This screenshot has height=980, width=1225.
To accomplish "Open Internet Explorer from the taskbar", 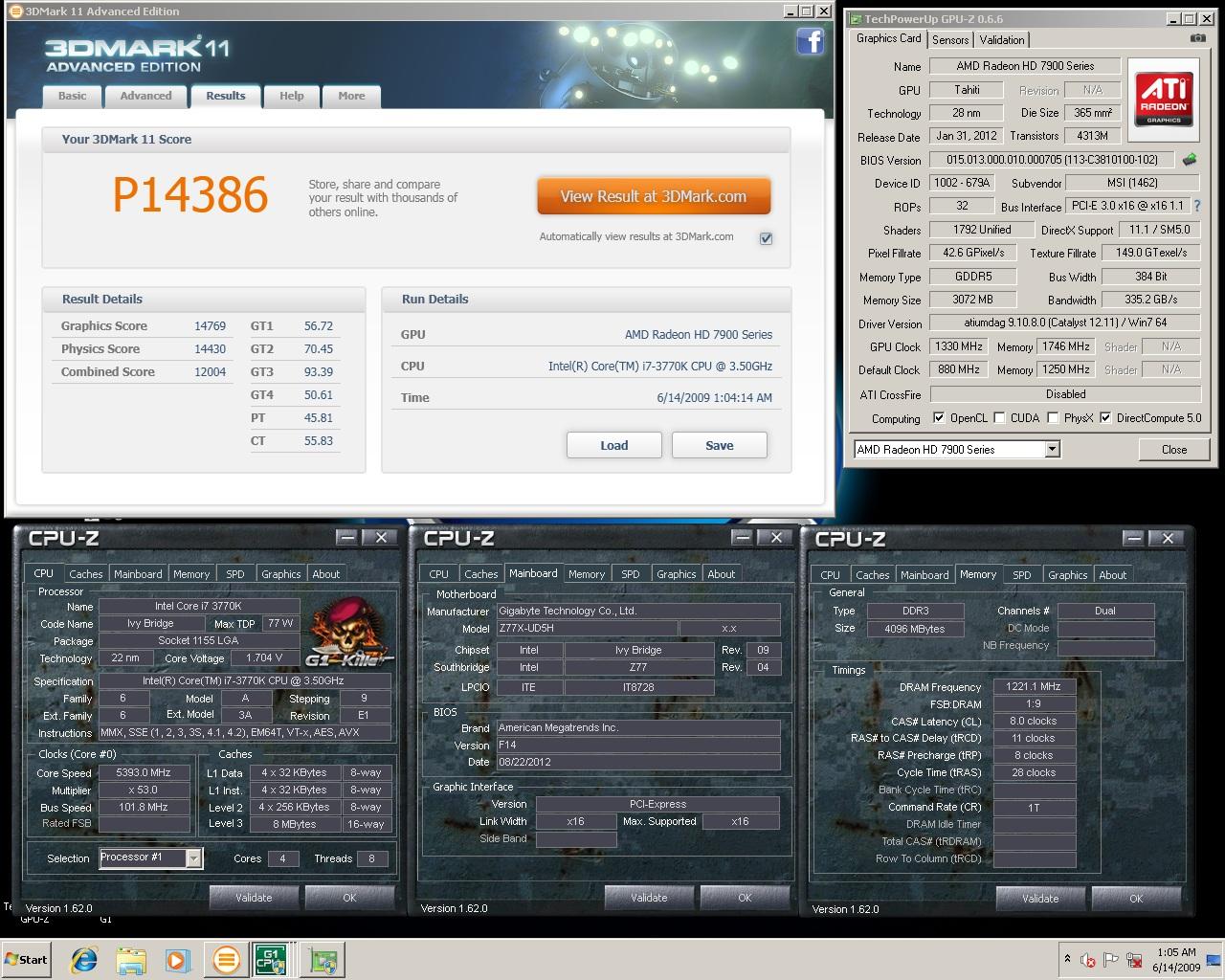I will pos(85,959).
